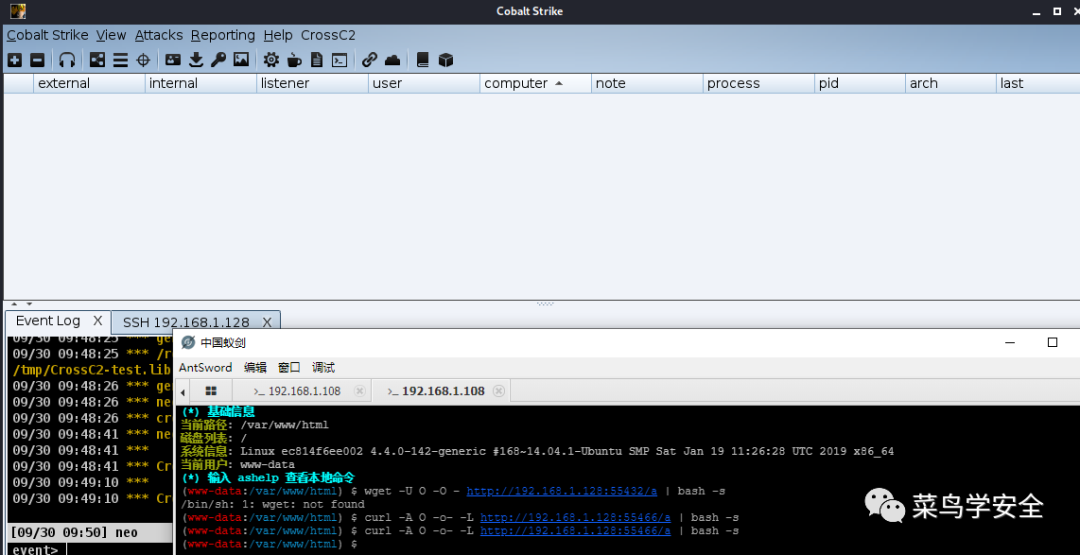Viewport: 1080px width, 555px height.
Task: Close the active 192.168.1.108 AntSword tab
Action: [499, 391]
